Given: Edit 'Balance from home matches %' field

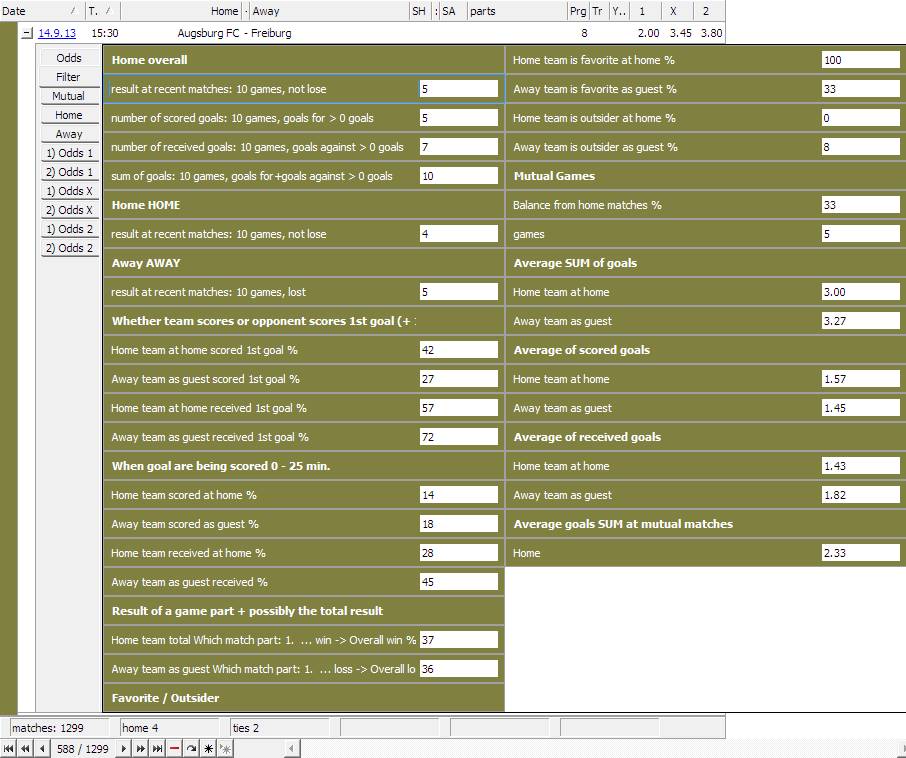Looking at the screenshot, I should (861, 205).
